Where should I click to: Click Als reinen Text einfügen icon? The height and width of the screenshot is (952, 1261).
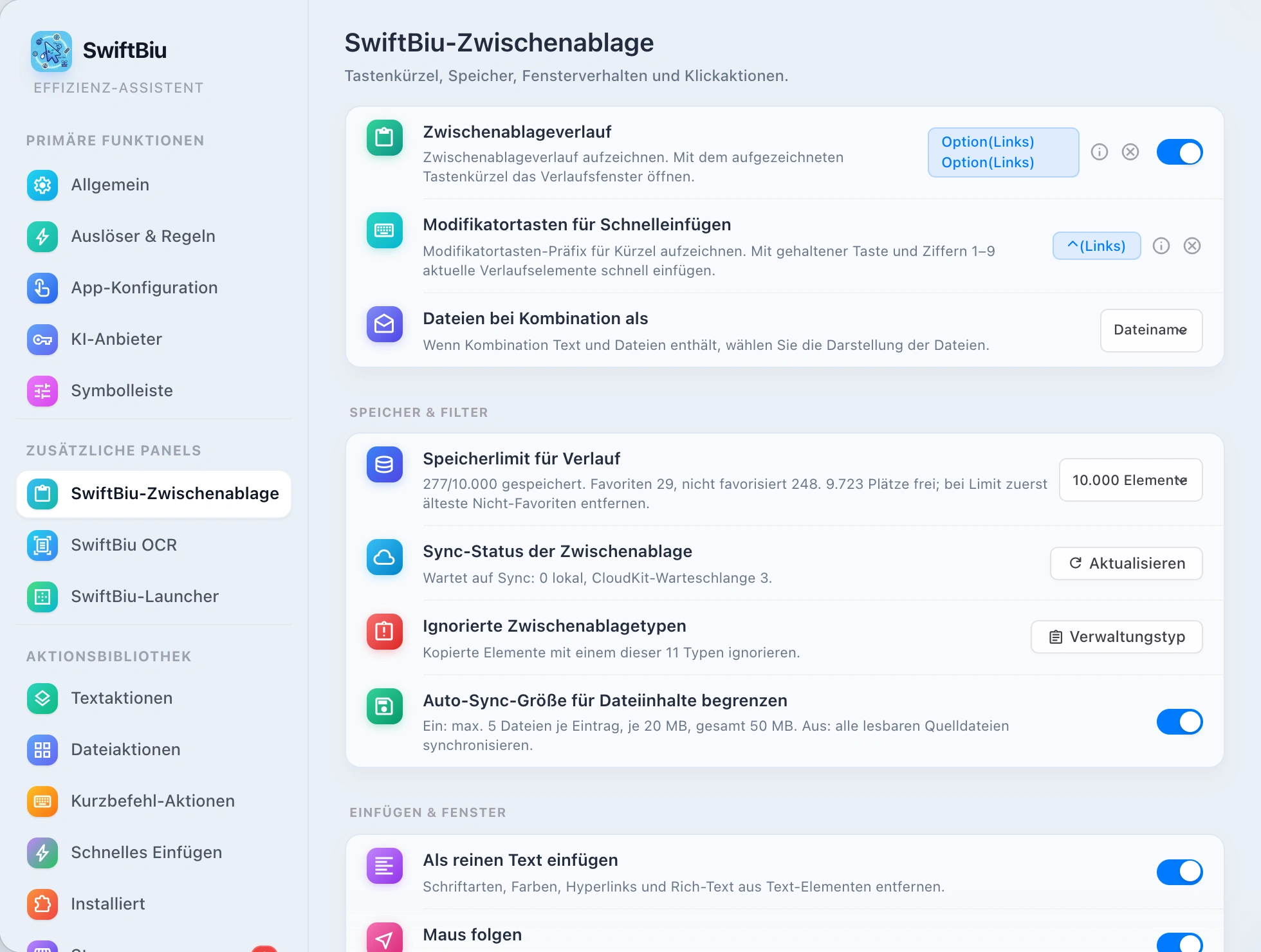[385, 866]
